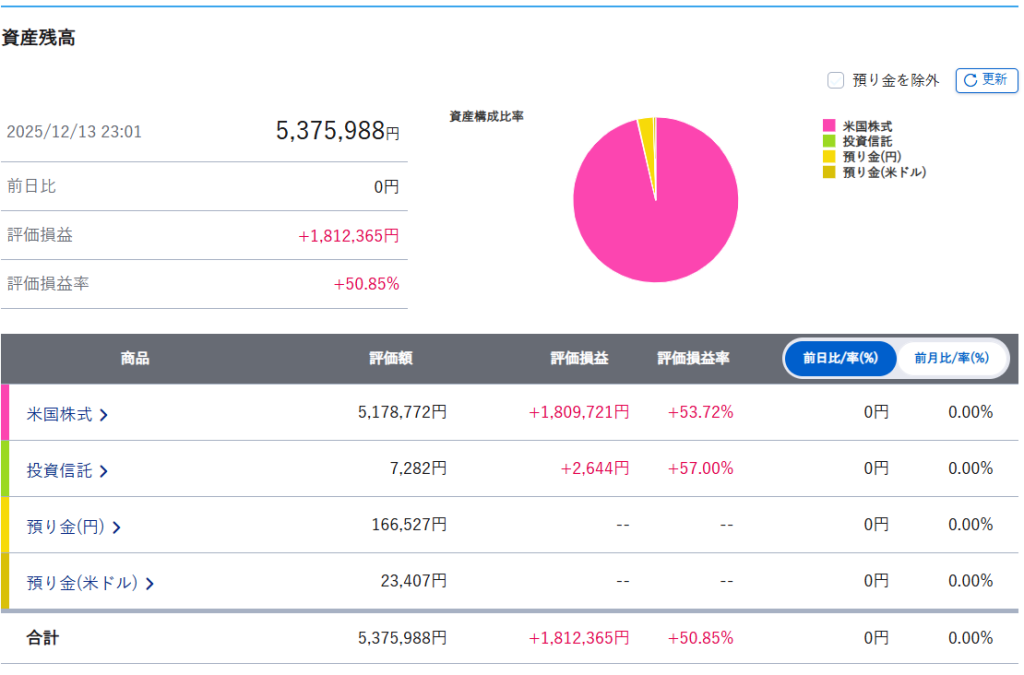This screenshot has height=675, width=1024.
Task: Click green 投資信託 legend swatch
Action: pos(828,141)
